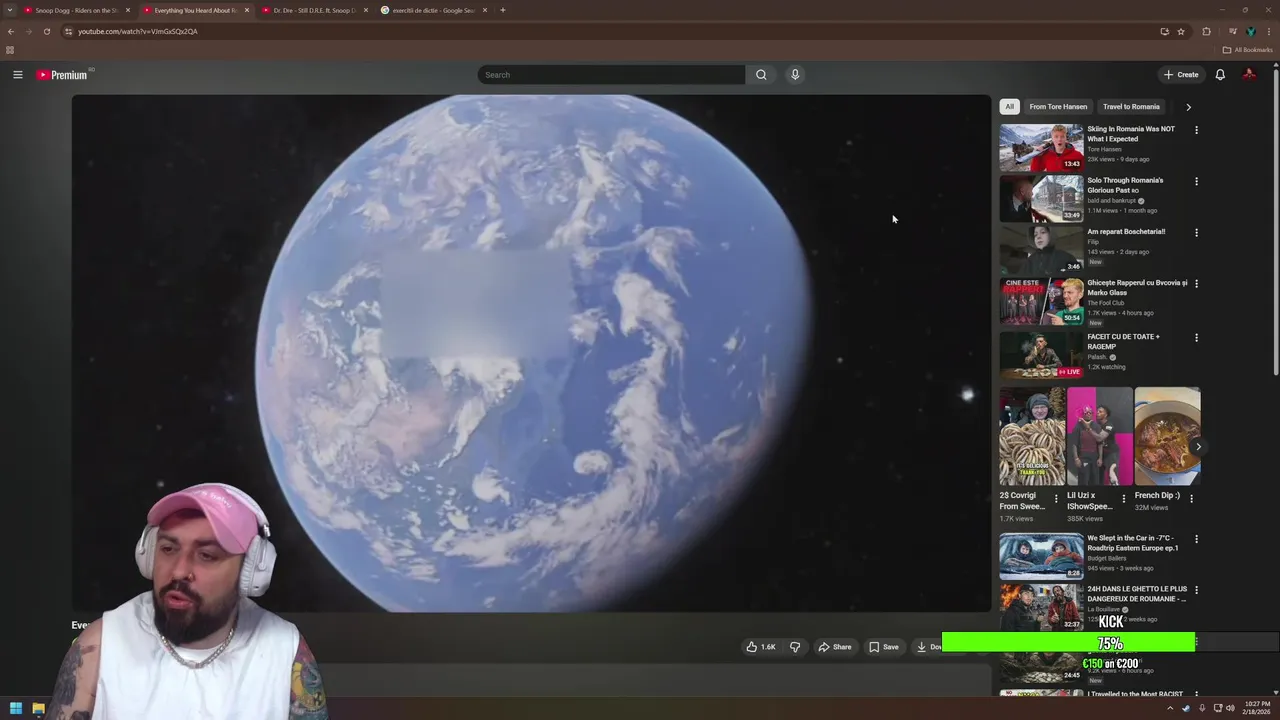Focus the YouTube search field

click(611, 75)
